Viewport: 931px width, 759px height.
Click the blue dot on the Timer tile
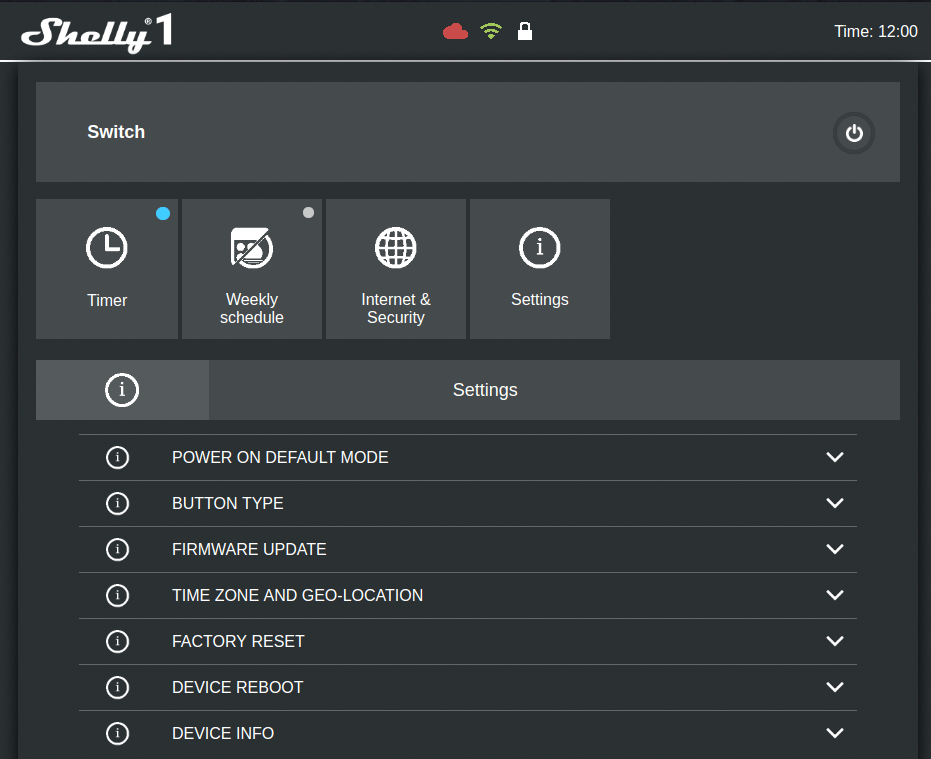coord(163,212)
